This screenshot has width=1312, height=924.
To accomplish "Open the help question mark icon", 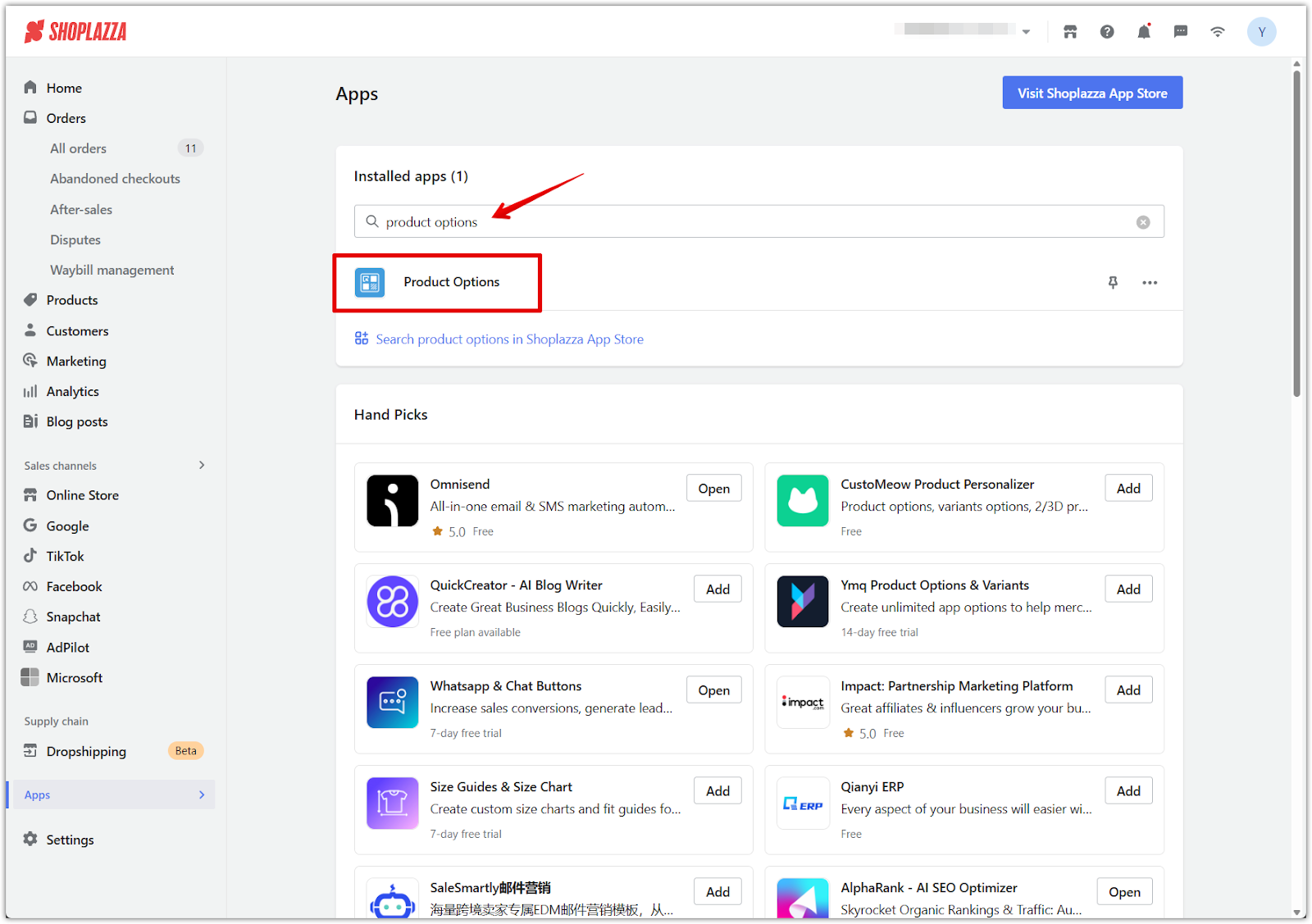I will (1107, 32).
